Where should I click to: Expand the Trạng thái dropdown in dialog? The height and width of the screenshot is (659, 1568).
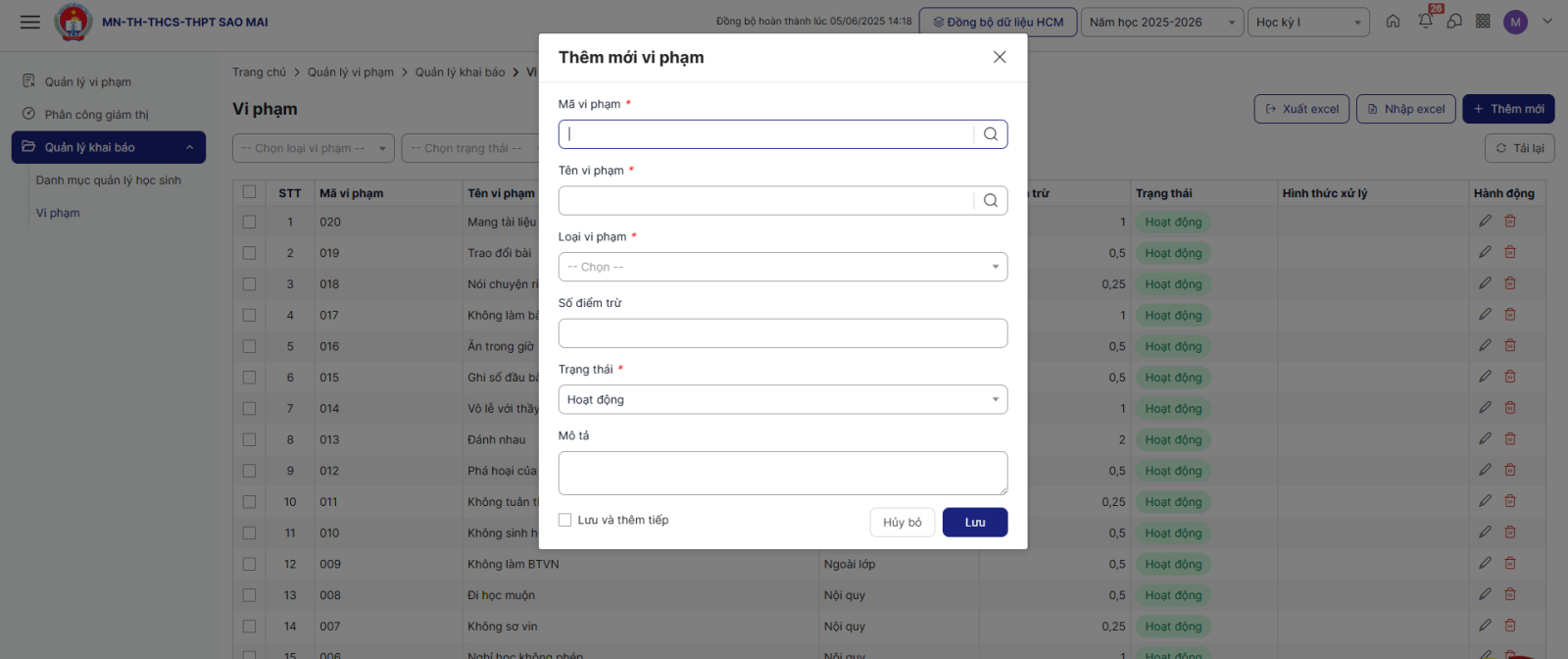pos(782,400)
